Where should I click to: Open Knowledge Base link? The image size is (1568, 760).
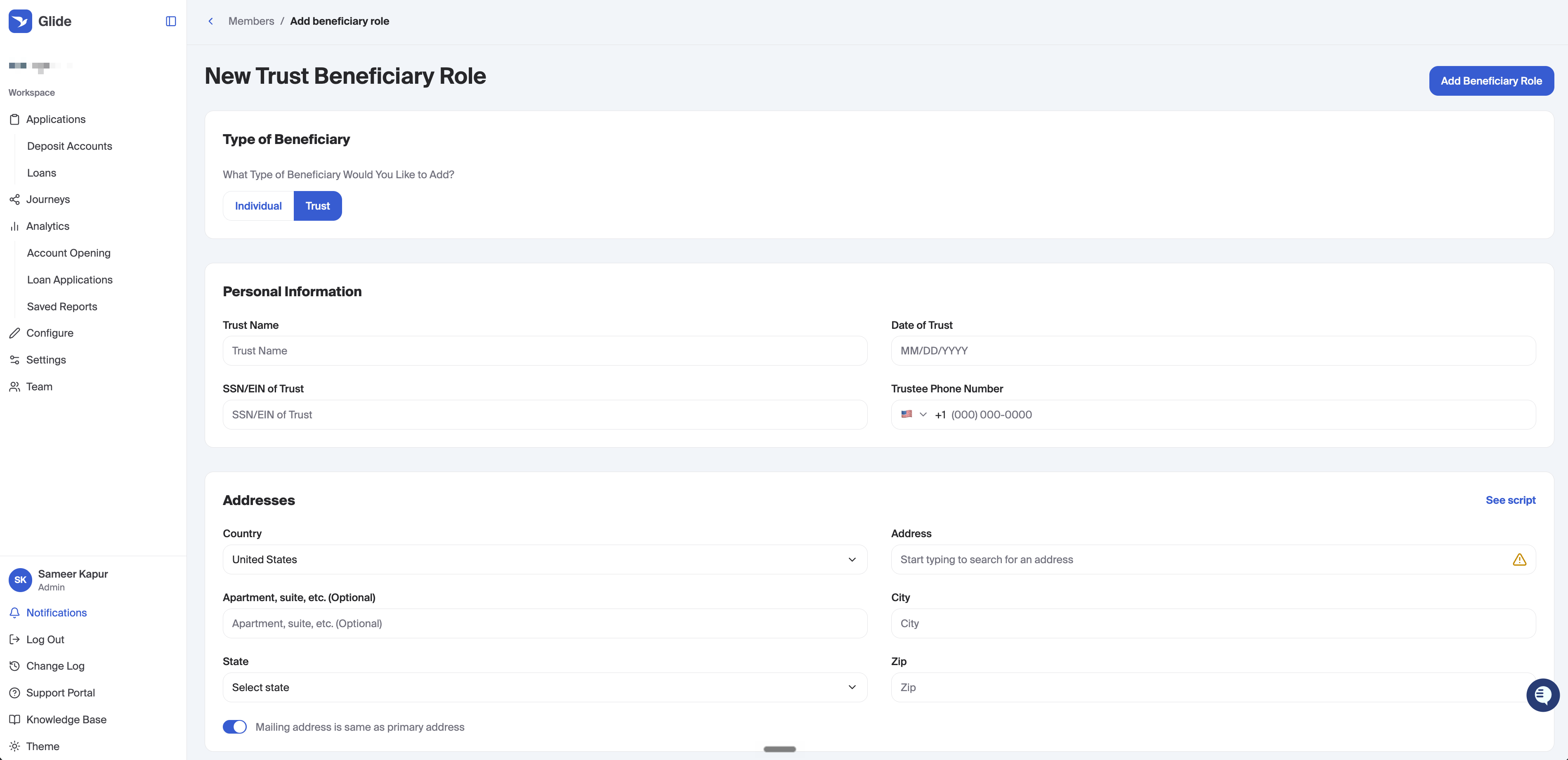point(66,720)
